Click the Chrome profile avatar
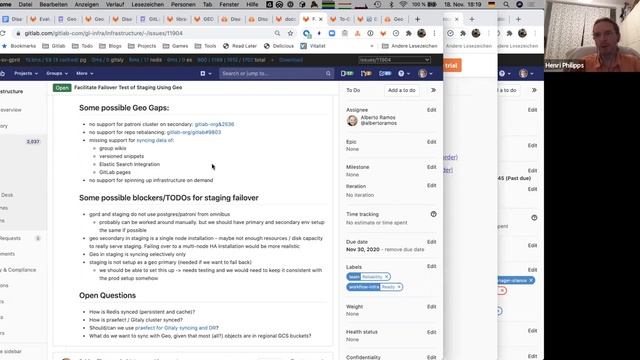 [x=421, y=33]
